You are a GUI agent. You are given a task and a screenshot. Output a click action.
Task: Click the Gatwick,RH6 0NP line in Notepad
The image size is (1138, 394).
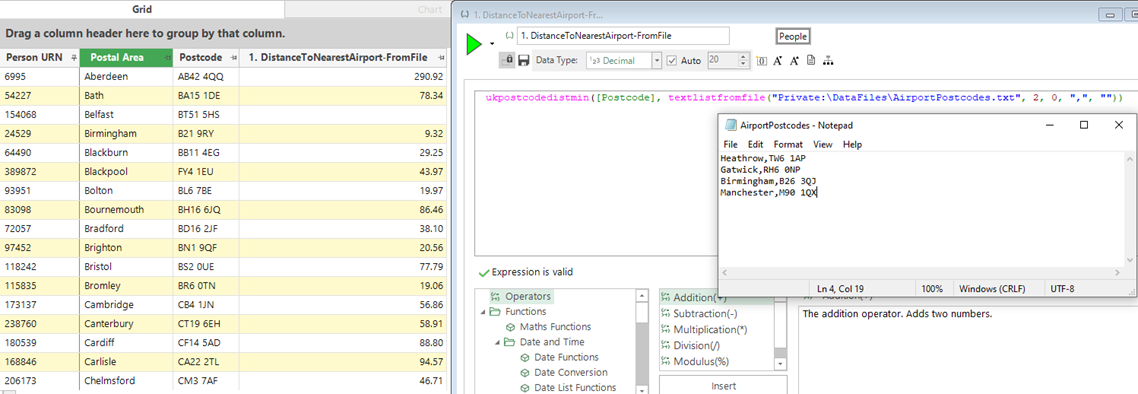(x=760, y=169)
